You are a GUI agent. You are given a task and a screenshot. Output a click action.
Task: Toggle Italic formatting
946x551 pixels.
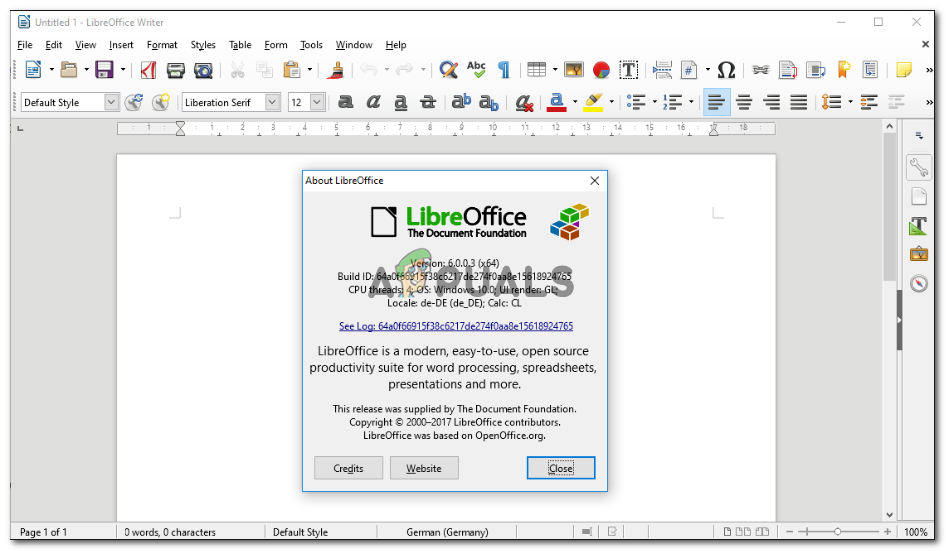pos(373,102)
